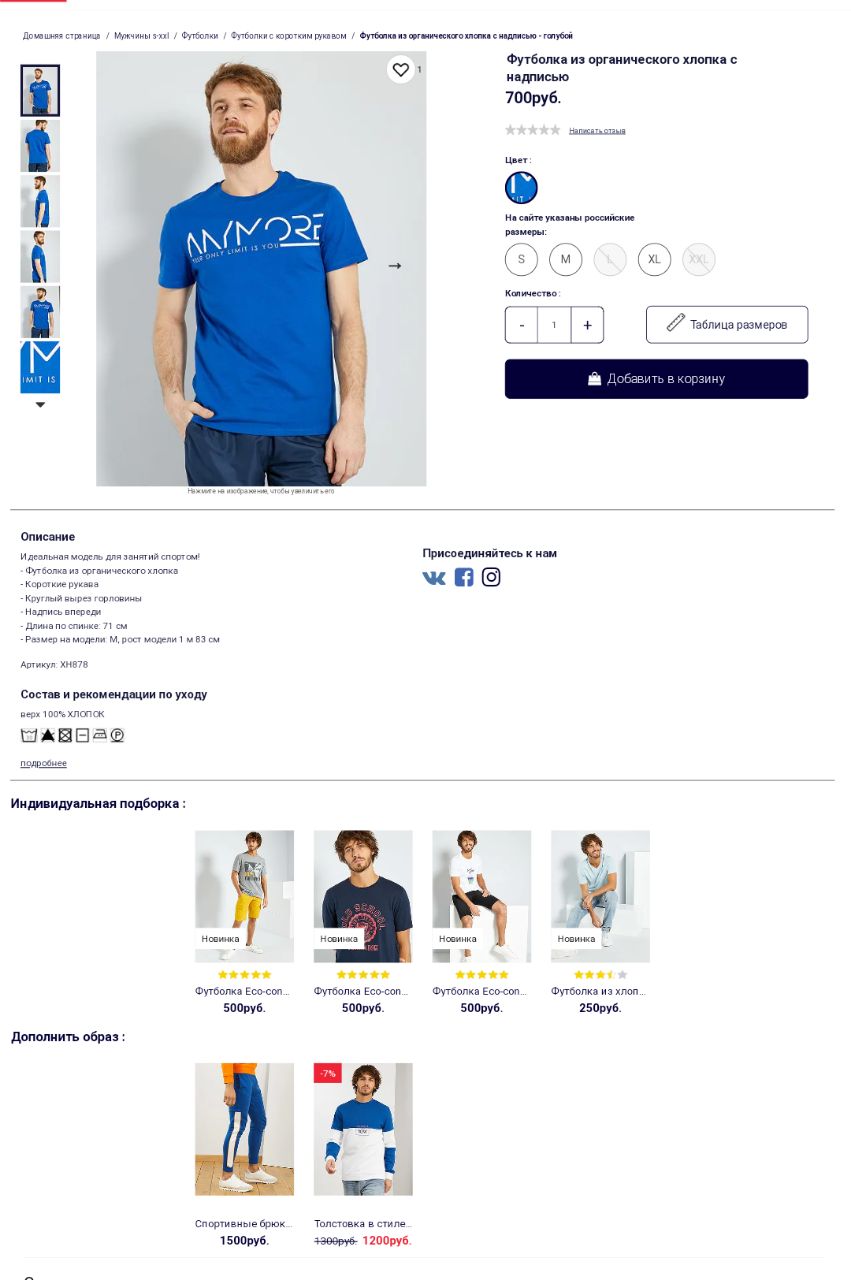This screenshot has height=1280, width=851.
Task: Open the Футболки breadcrumb
Action: 199,36
